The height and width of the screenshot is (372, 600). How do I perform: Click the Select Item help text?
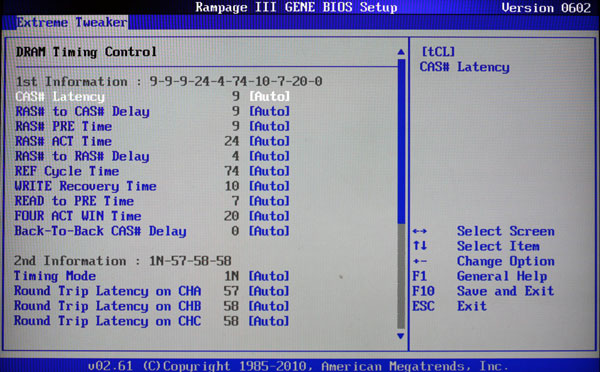click(x=498, y=246)
